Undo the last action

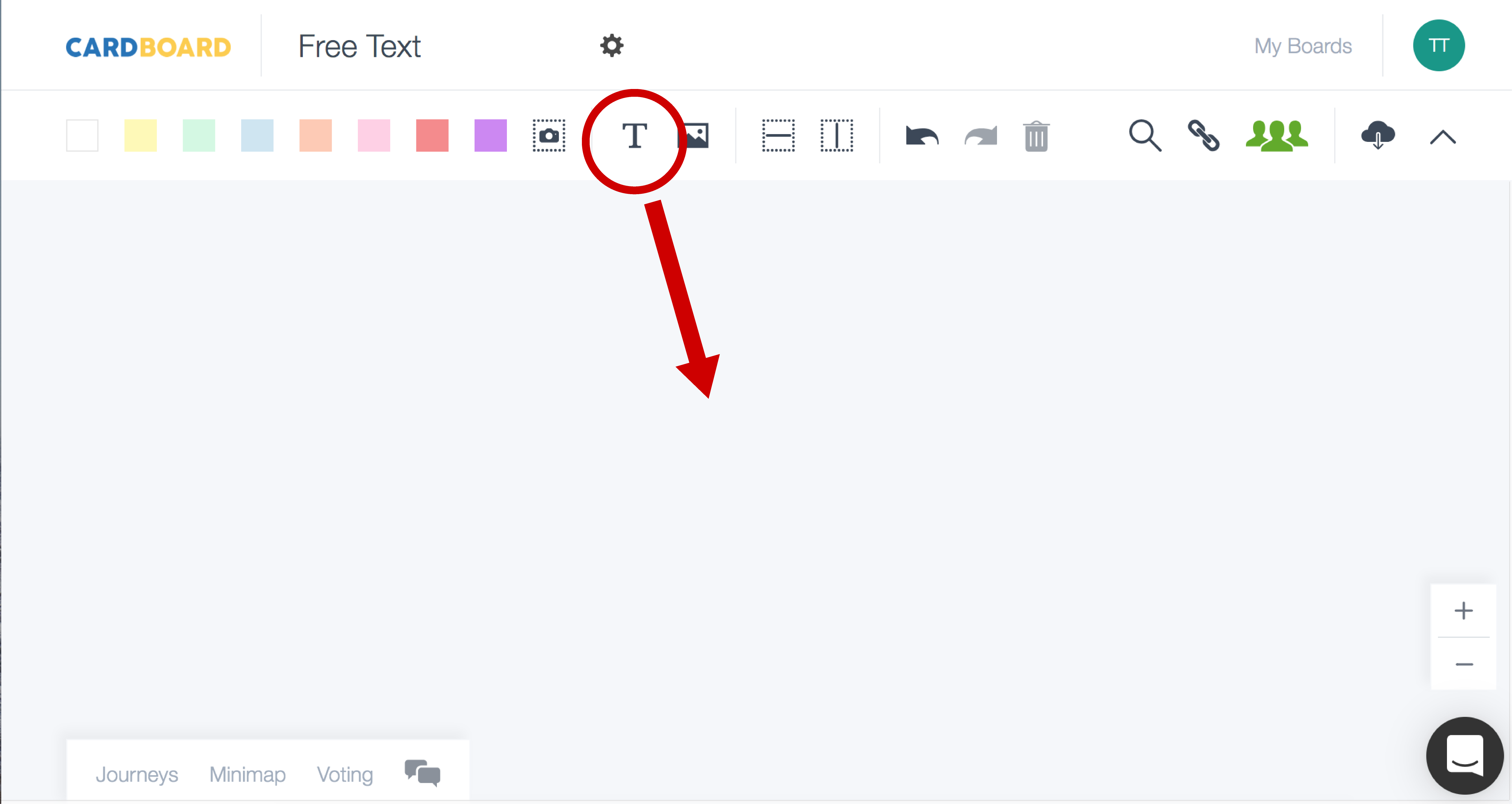point(921,136)
